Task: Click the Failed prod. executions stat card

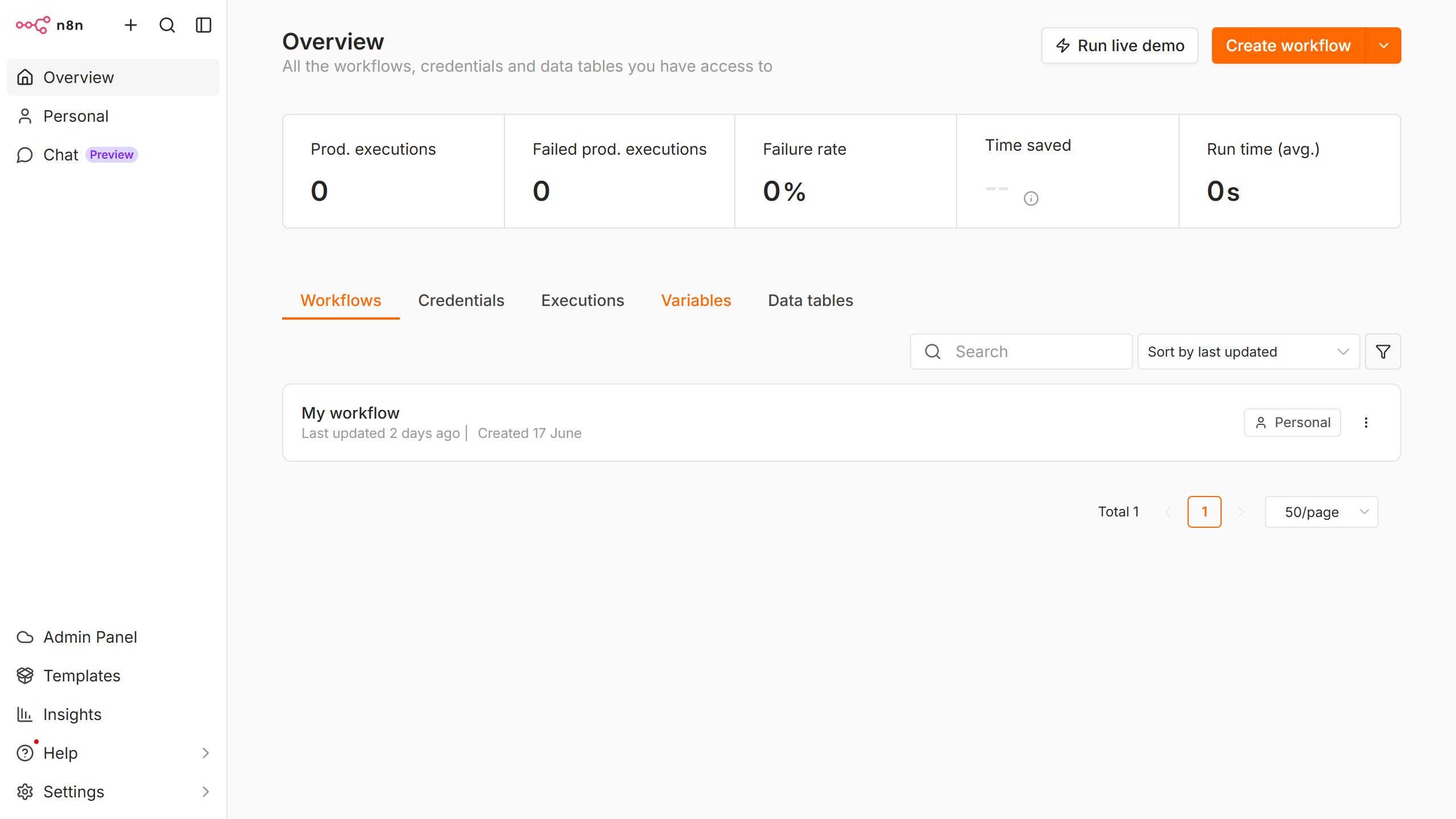Action: pos(619,171)
